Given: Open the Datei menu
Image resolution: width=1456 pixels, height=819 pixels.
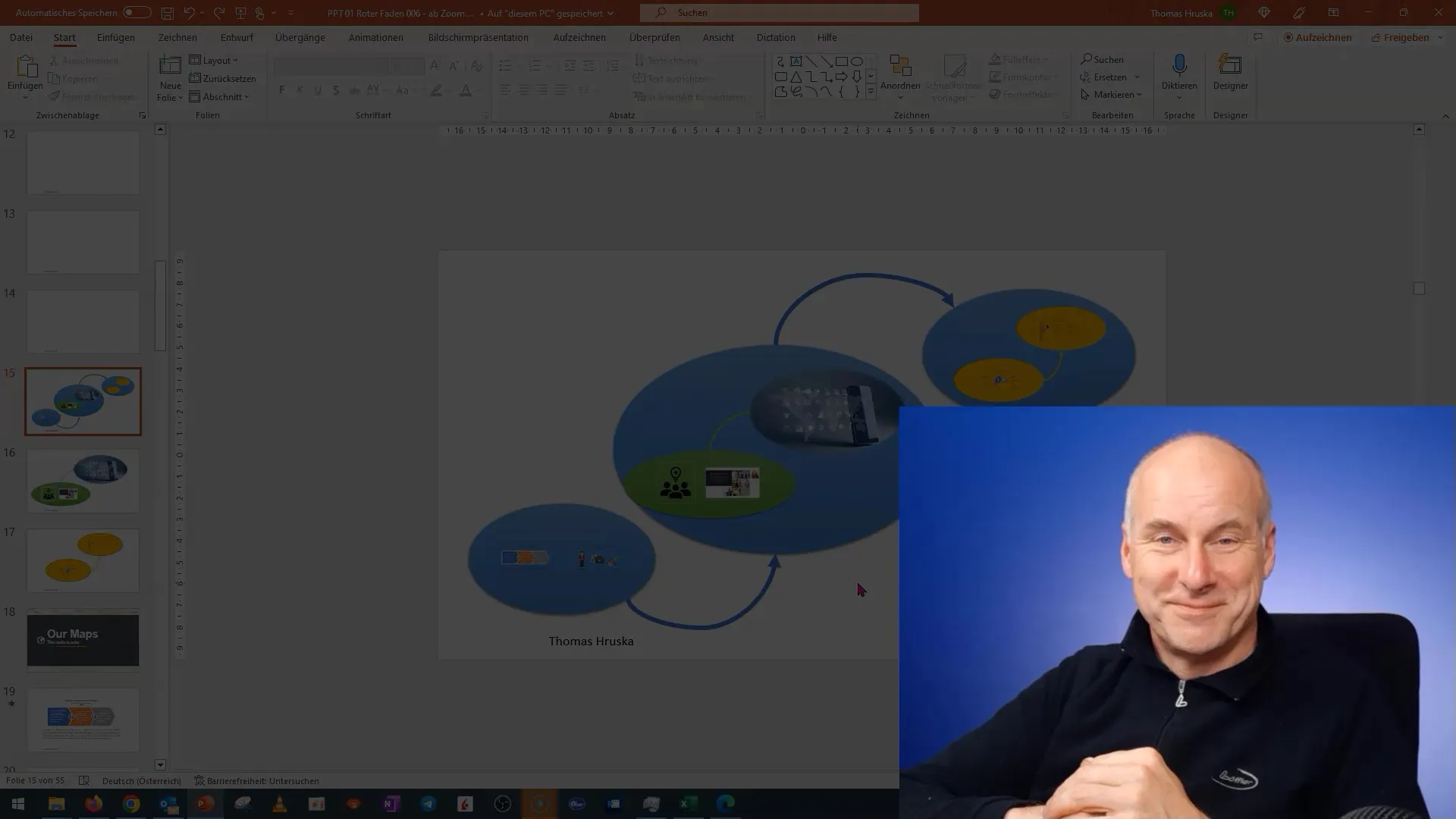Looking at the screenshot, I should [21, 37].
